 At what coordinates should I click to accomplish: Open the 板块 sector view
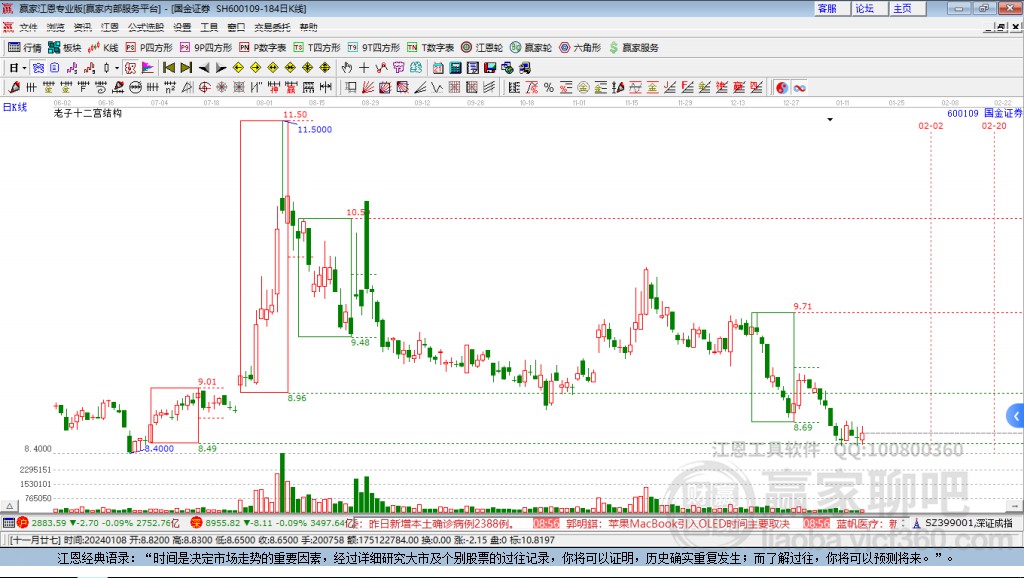pyautogui.click(x=64, y=48)
